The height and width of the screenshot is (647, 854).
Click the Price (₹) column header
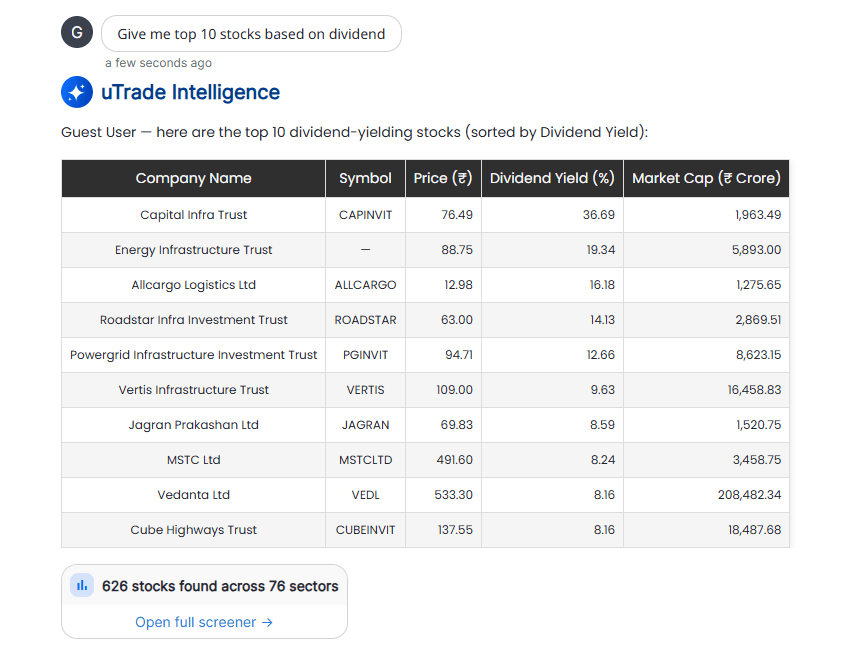point(443,178)
